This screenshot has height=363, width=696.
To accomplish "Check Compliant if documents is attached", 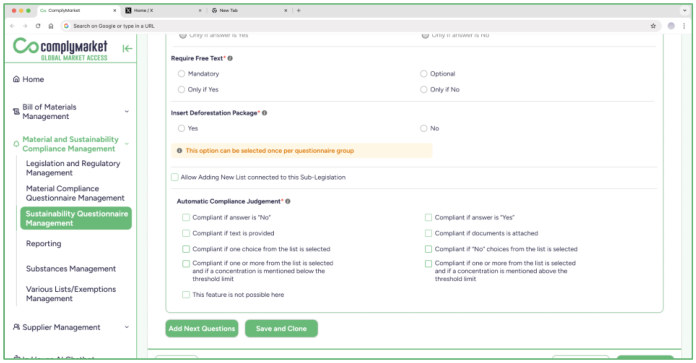I will tap(428, 233).
